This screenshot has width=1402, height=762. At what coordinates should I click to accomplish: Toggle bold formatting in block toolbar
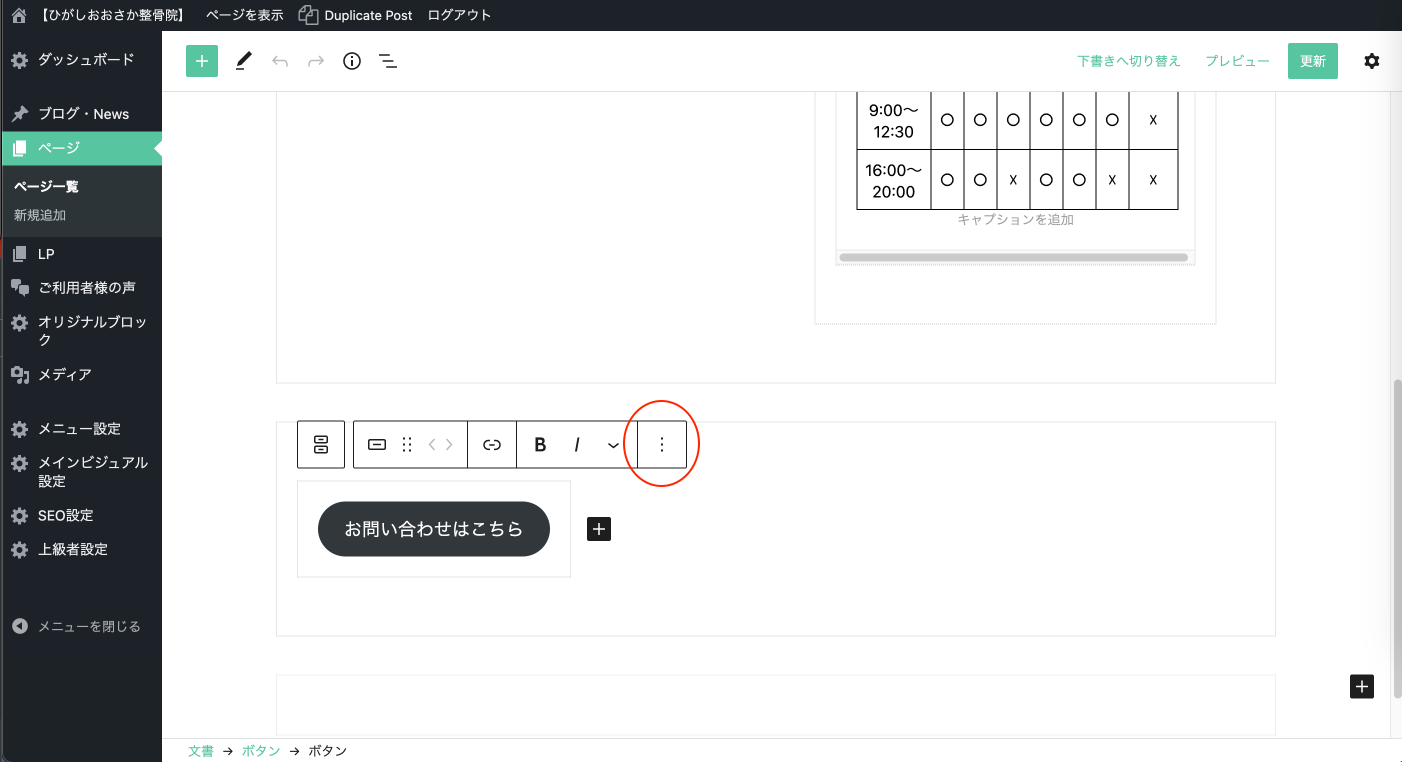click(x=540, y=445)
